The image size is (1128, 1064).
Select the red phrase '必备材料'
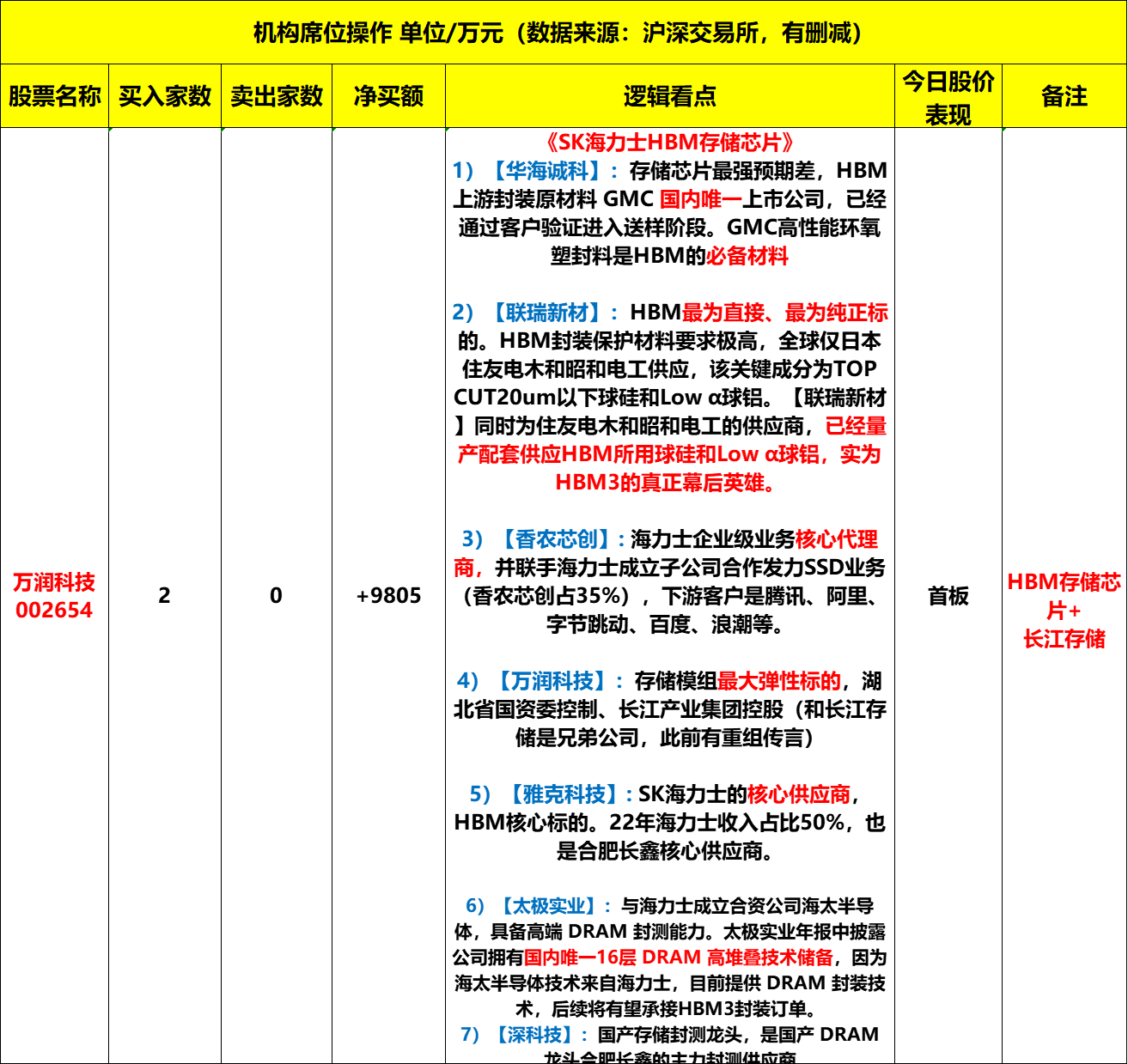point(747,256)
